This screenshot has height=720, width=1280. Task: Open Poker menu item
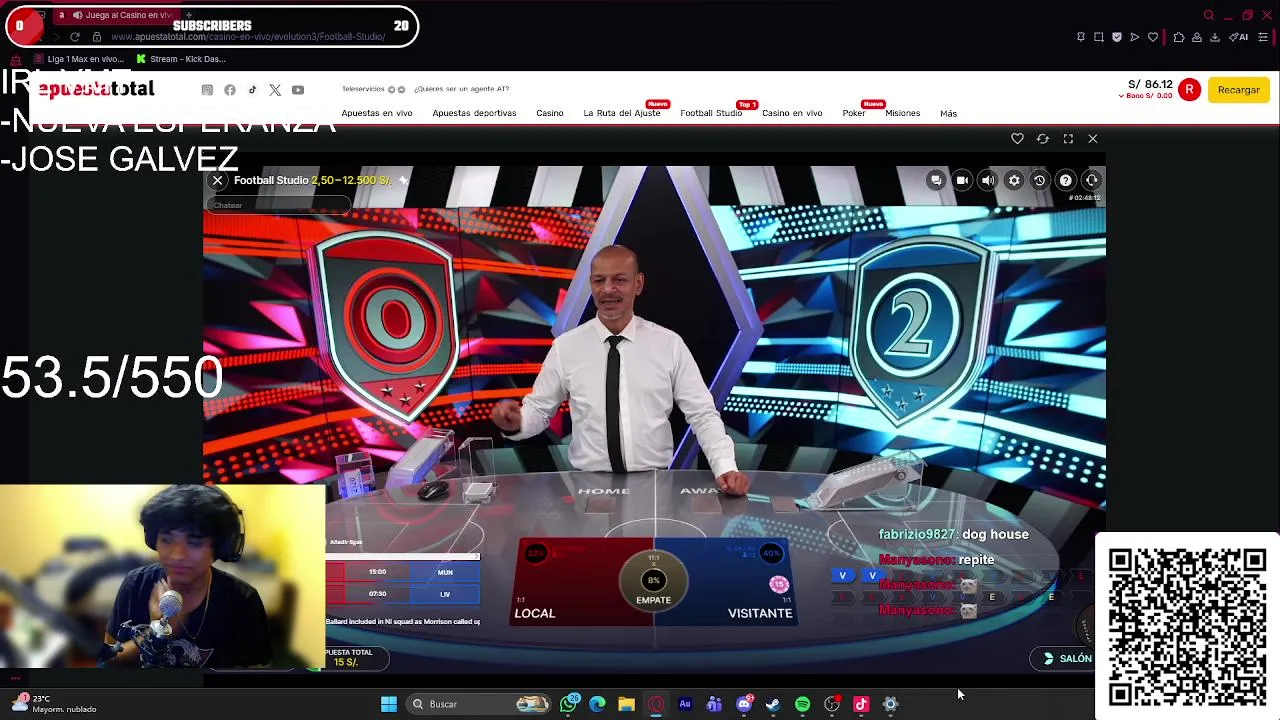(x=853, y=113)
